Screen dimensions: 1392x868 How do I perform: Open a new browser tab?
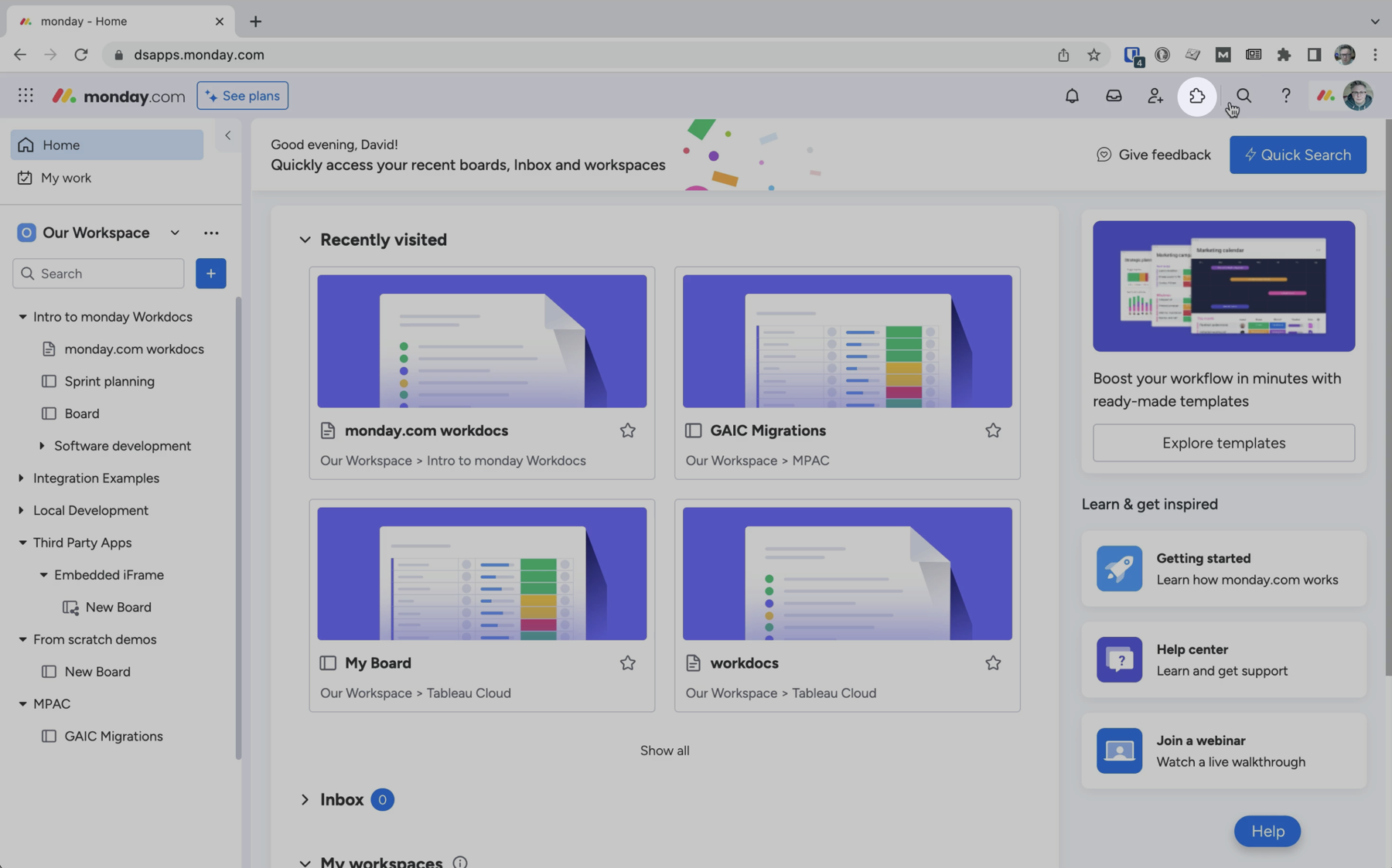pyautogui.click(x=255, y=22)
